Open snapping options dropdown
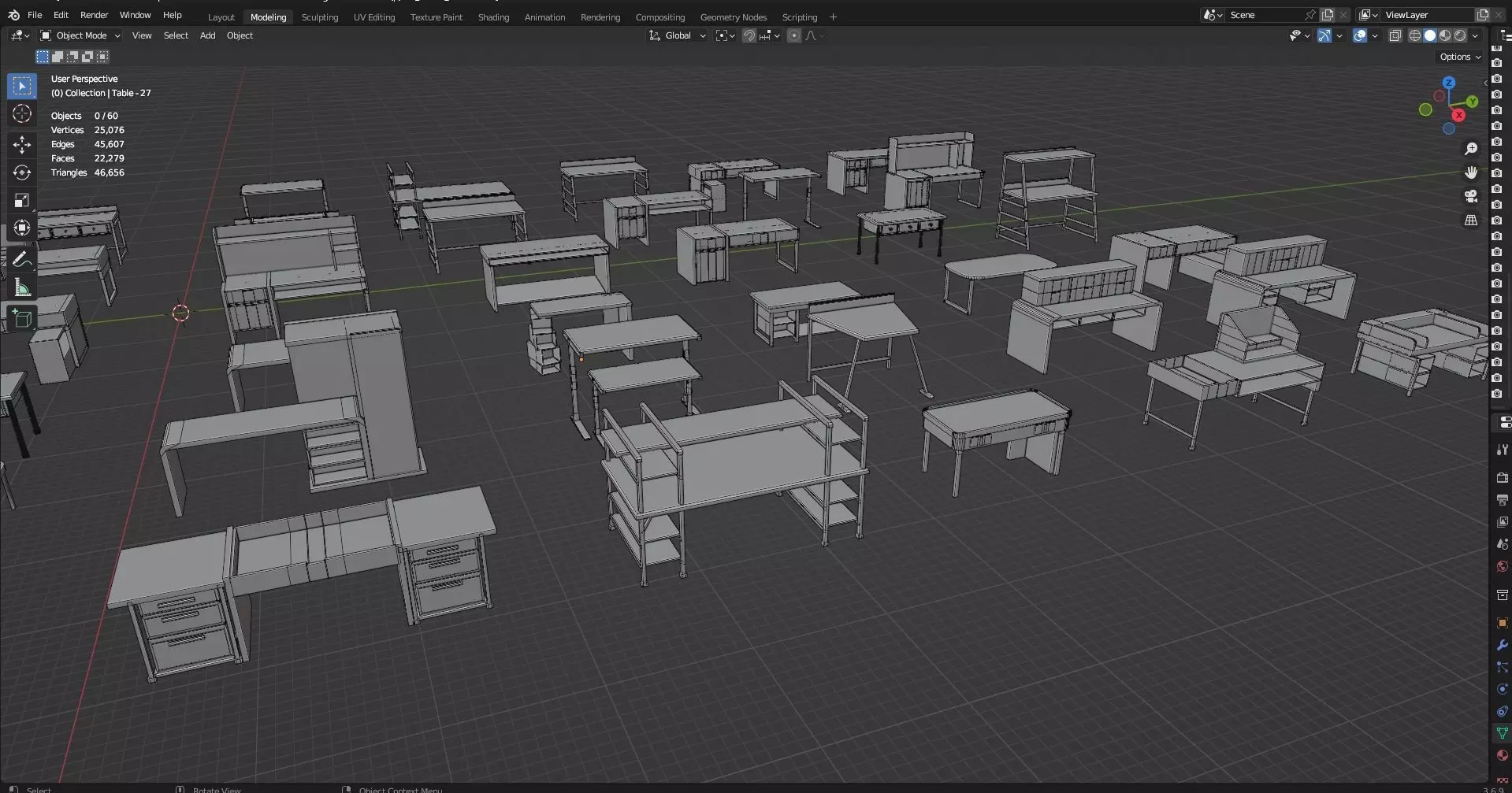Screen dimensions: 1512x793 [x=769, y=35]
